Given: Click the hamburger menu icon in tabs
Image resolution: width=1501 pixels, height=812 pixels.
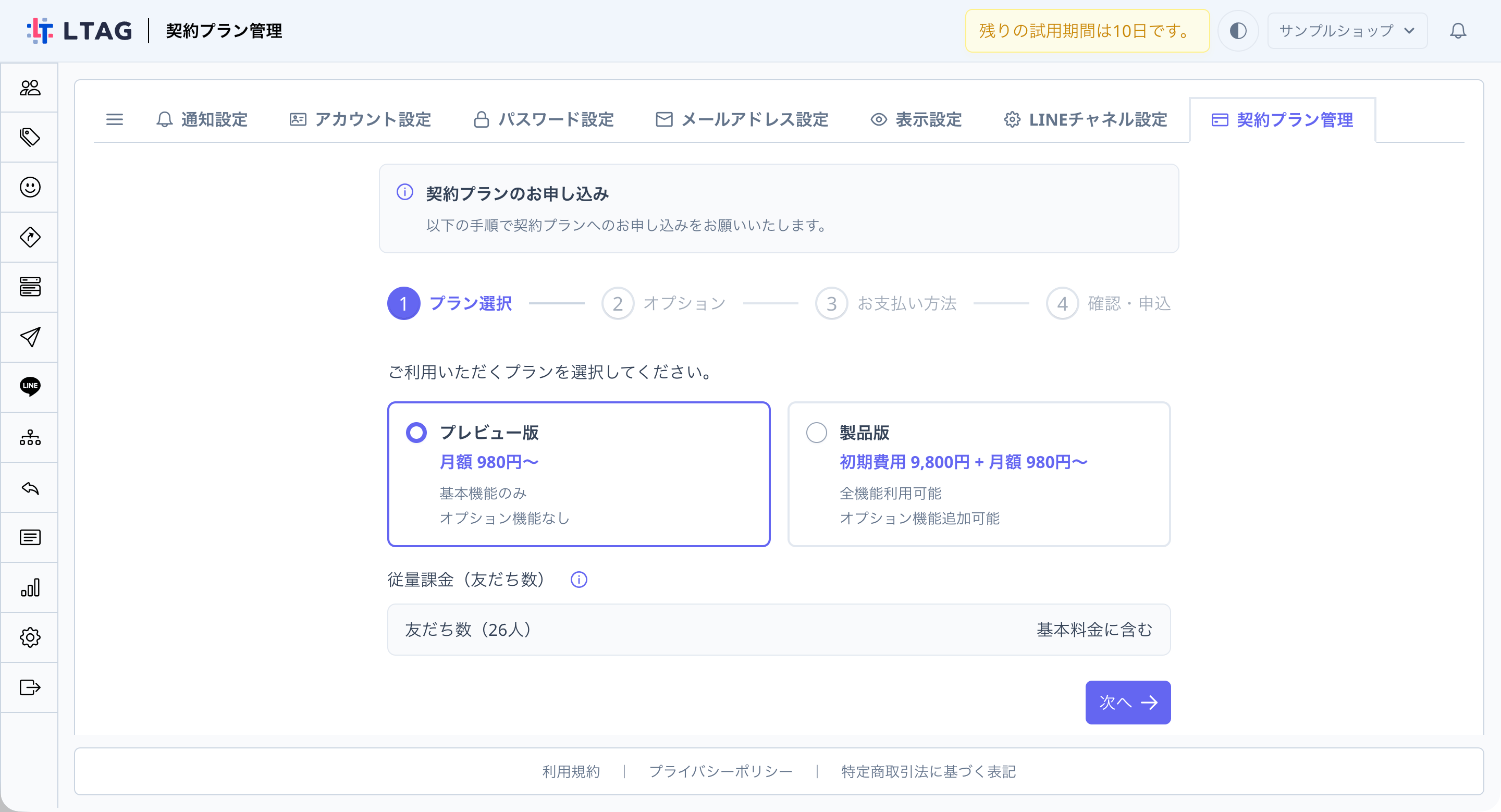Looking at the screenshot, I should [x=114, y=119].
